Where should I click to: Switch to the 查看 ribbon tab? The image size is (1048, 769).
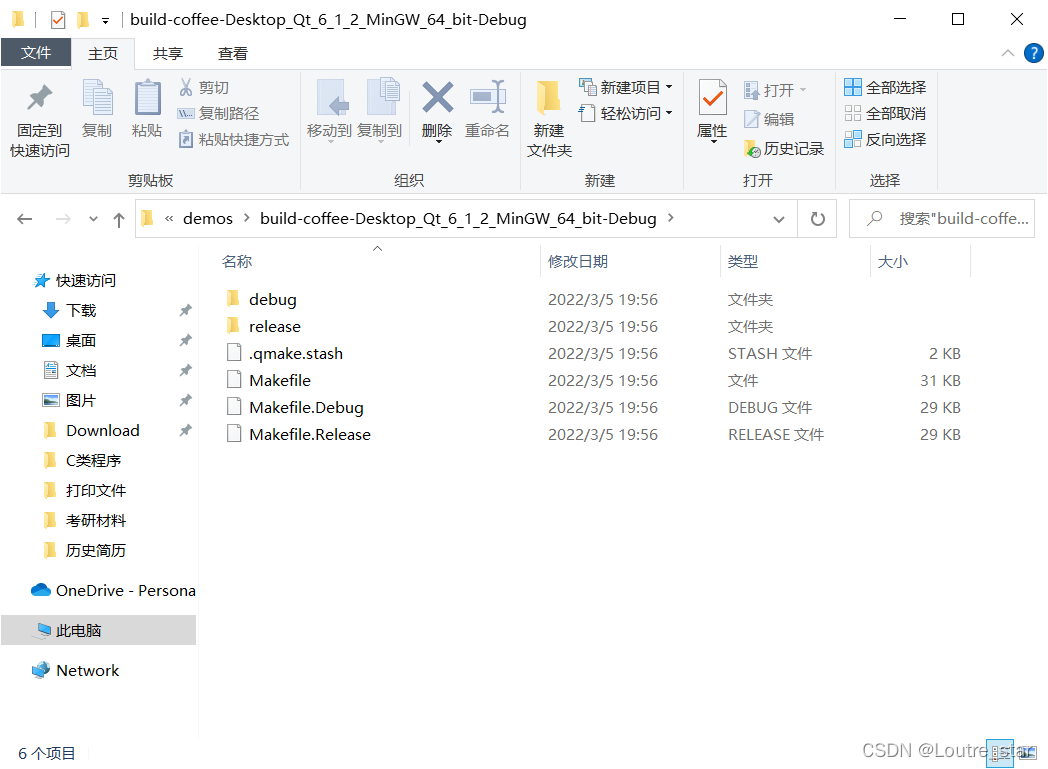pyautogui.click(x=233, y=53)
